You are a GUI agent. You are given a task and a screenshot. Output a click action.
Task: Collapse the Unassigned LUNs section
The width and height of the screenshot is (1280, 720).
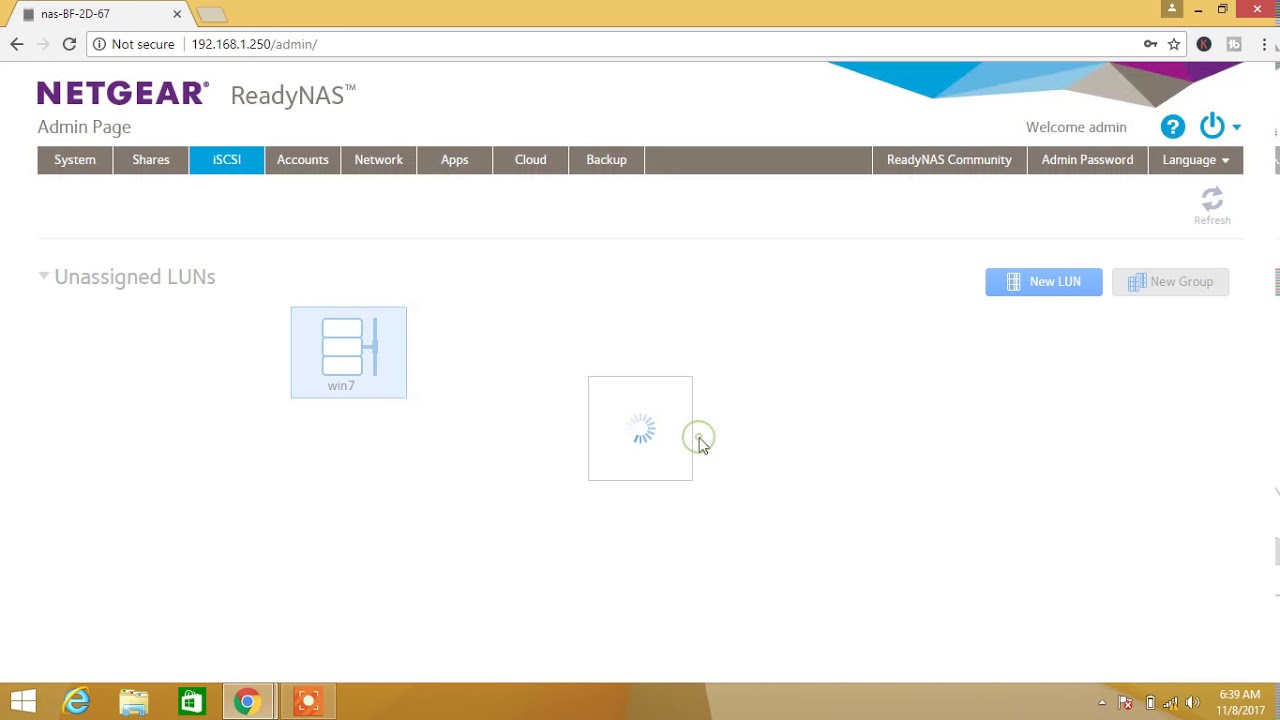(x=44, y=276)
